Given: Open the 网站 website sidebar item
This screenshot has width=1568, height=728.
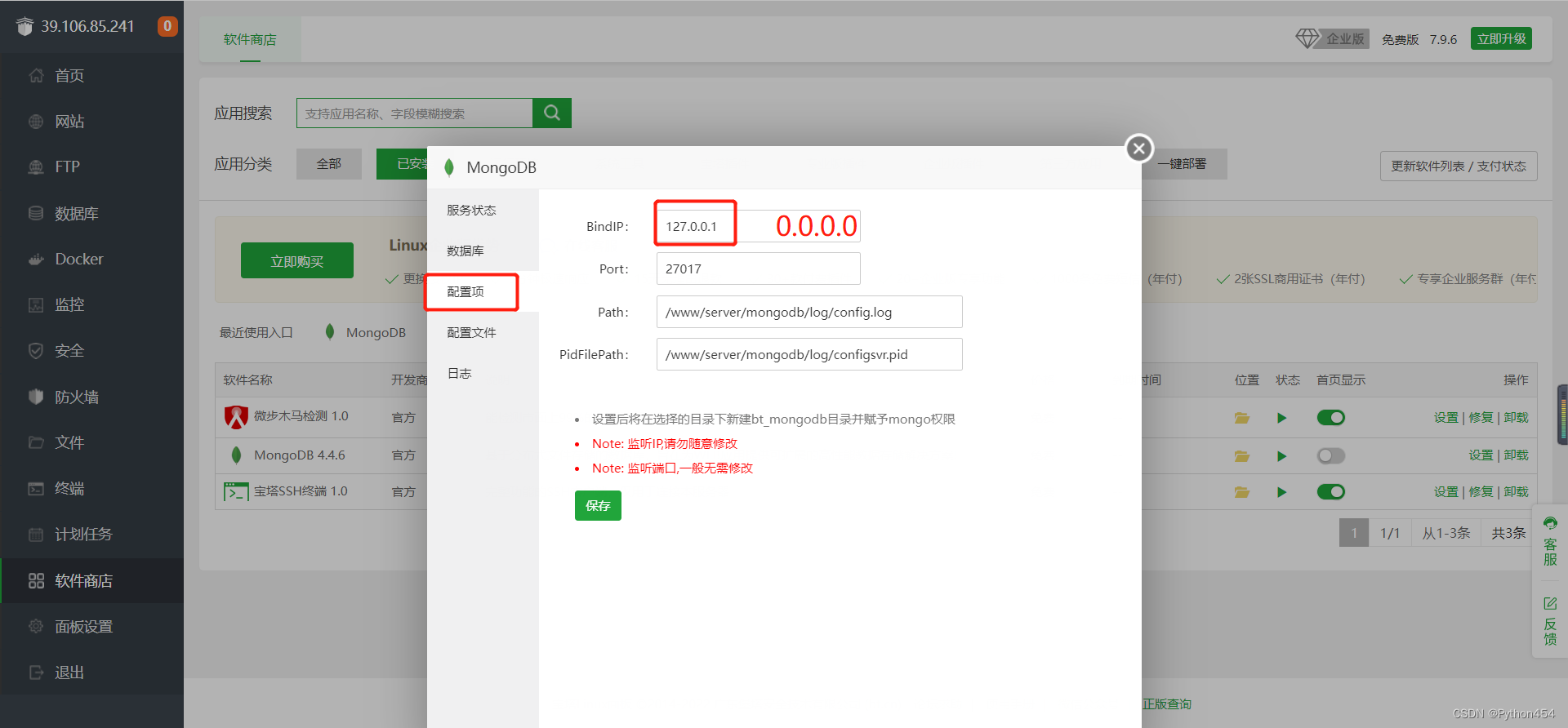Looking at the screenshot, I should tap(91, 122).
